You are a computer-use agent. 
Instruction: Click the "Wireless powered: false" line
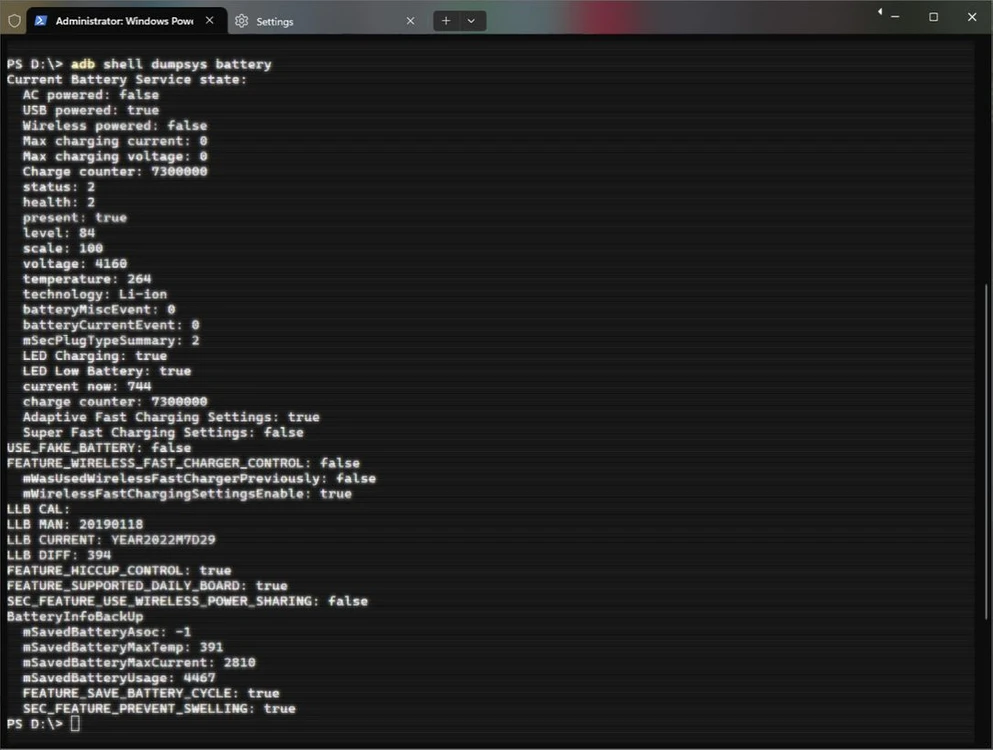click(x=115, y=125)
